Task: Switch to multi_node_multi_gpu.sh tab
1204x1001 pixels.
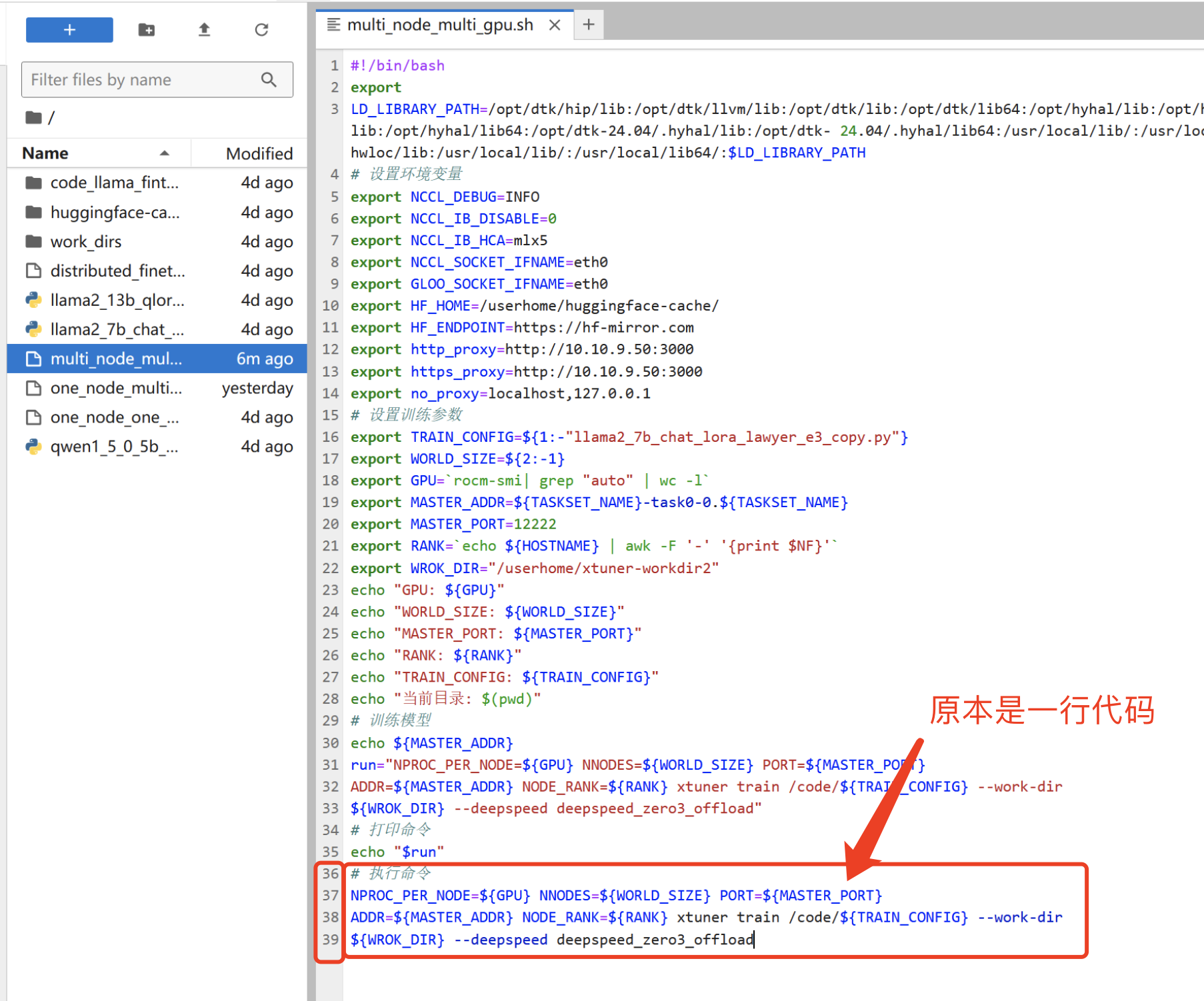Action: pos(440,25)
